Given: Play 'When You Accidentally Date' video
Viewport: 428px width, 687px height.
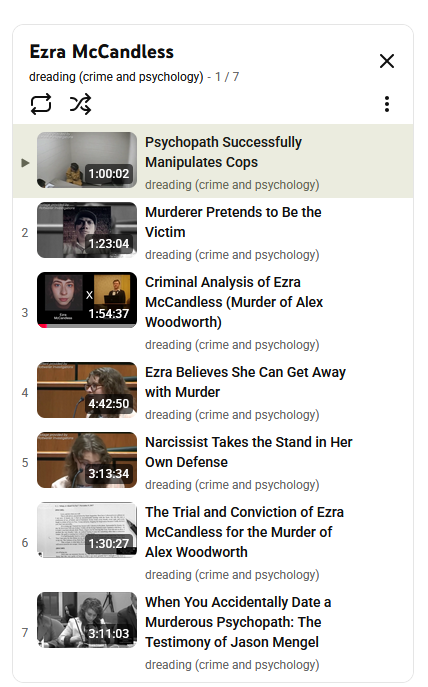Looking at the screenshot, I should (238, 622).
